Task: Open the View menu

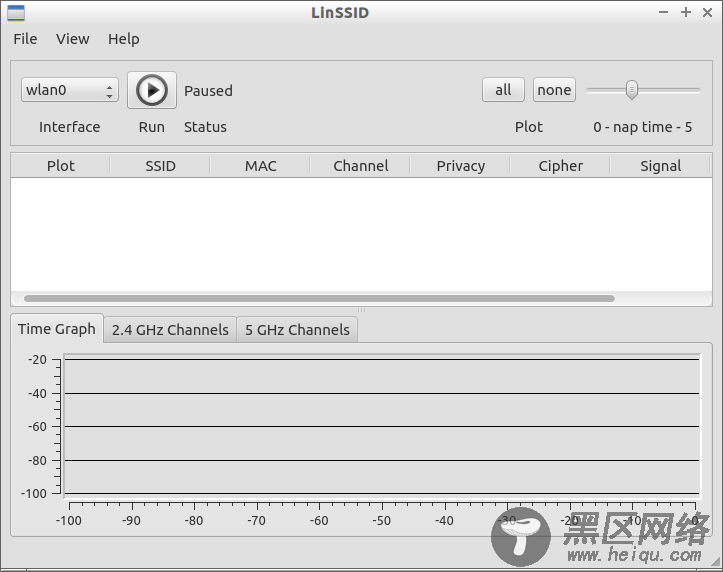Action: [72, 39]
